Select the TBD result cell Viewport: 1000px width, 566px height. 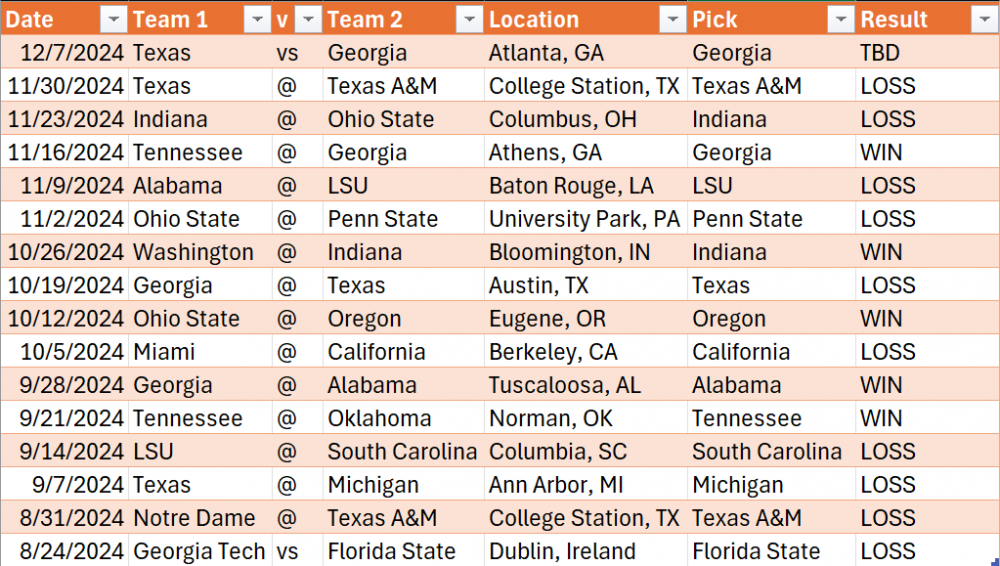tap(880, 53)
